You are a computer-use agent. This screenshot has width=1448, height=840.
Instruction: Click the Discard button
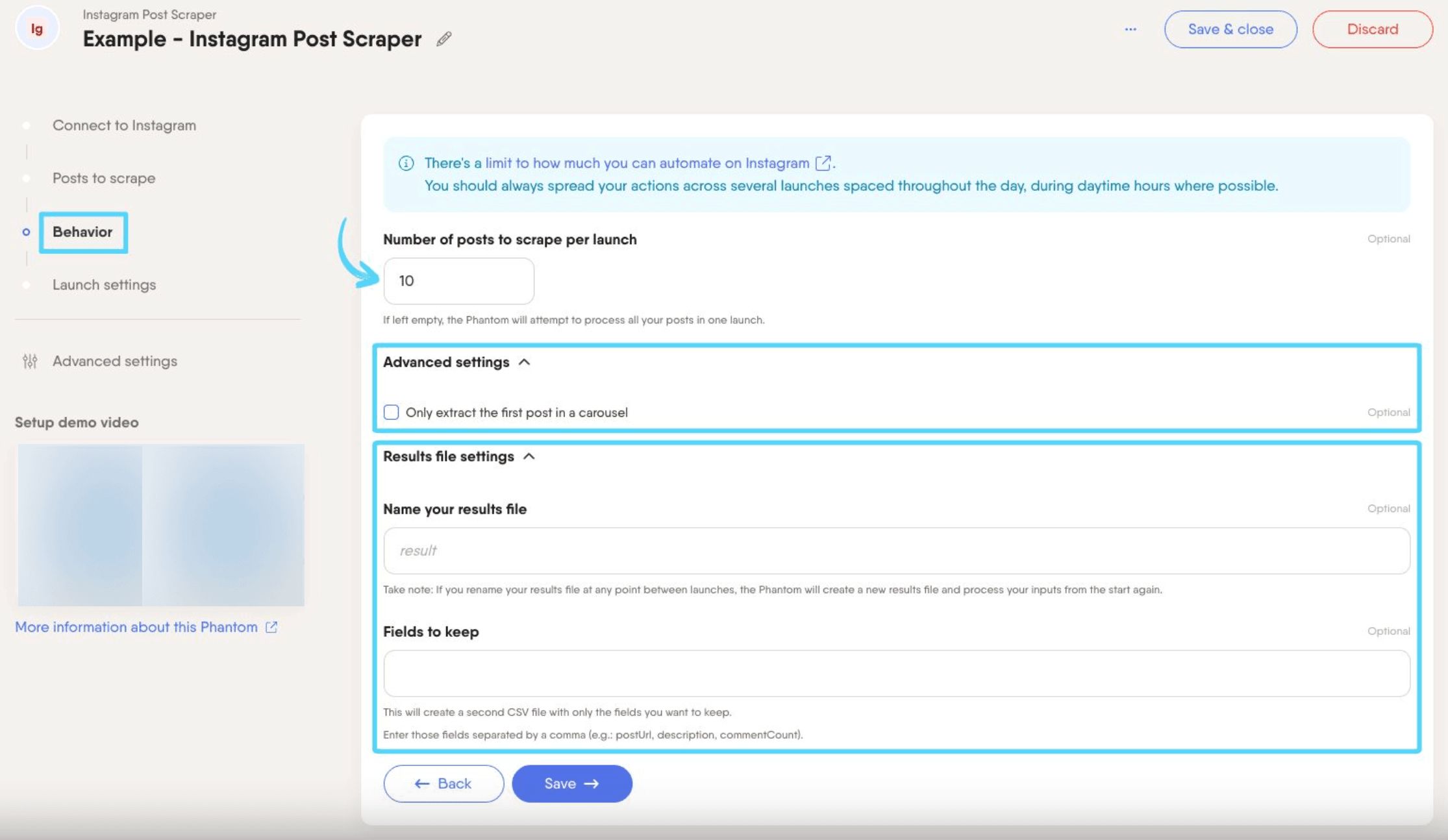click(x=1373, y=29)
